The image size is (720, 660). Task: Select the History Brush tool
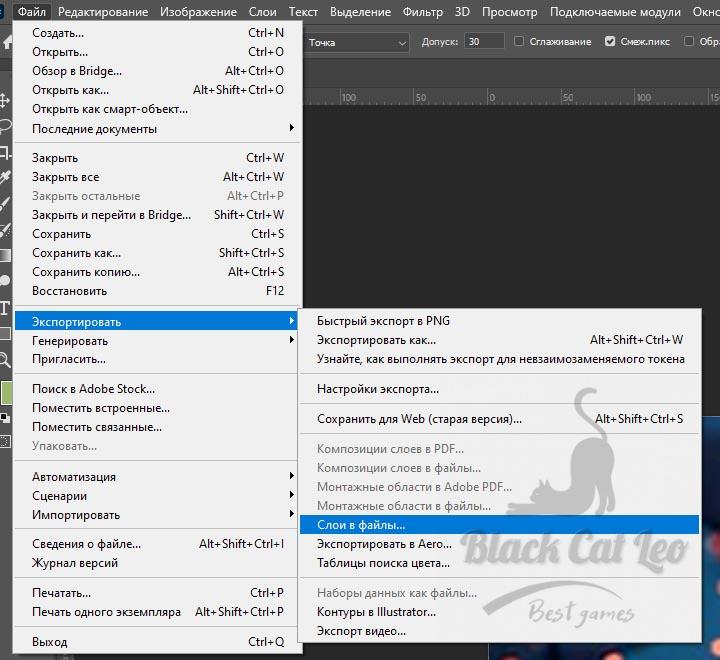pyautogui.click(x=5, y=229)
